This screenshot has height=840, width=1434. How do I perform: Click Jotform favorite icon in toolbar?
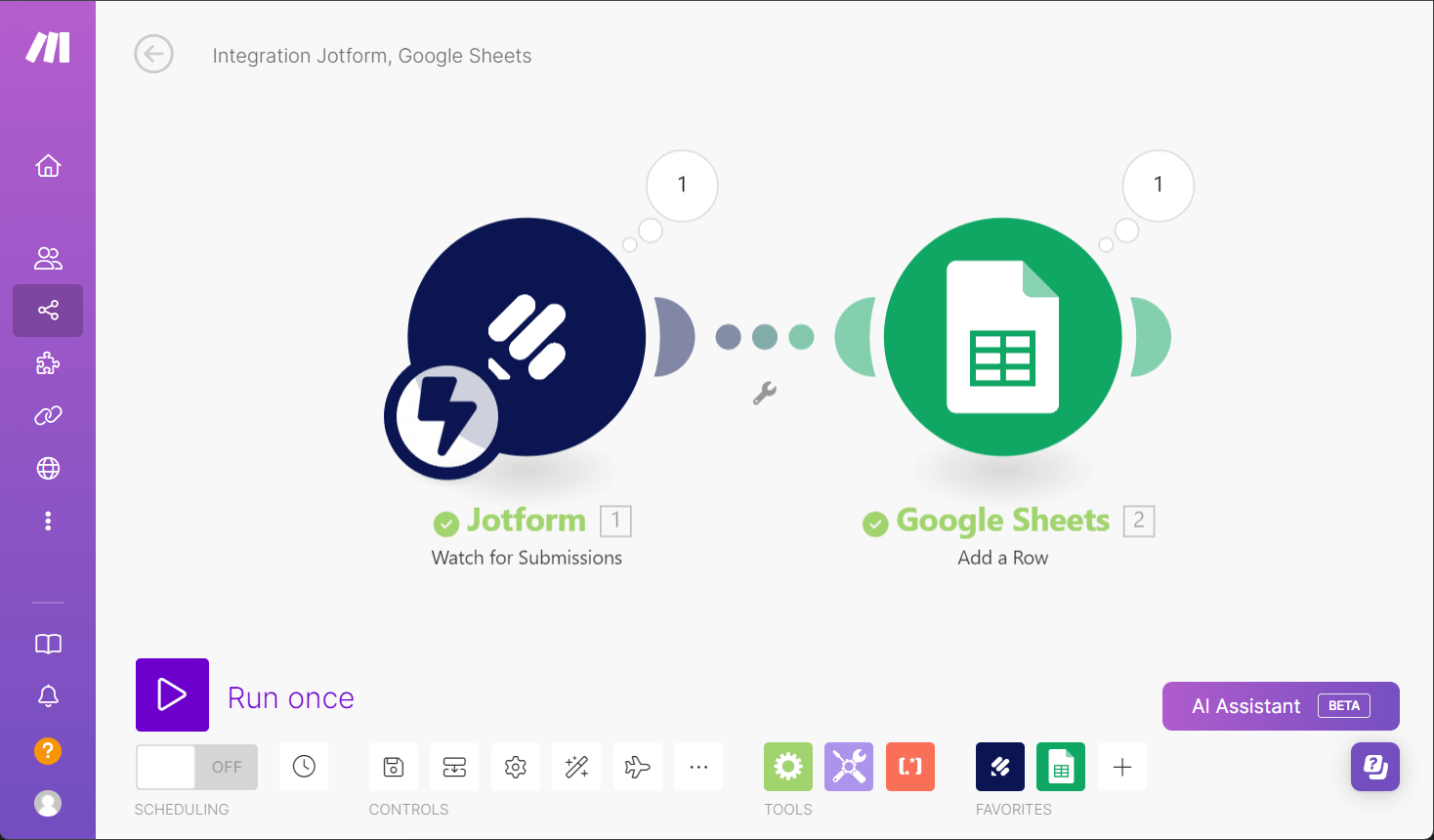tap(1000, 767)
